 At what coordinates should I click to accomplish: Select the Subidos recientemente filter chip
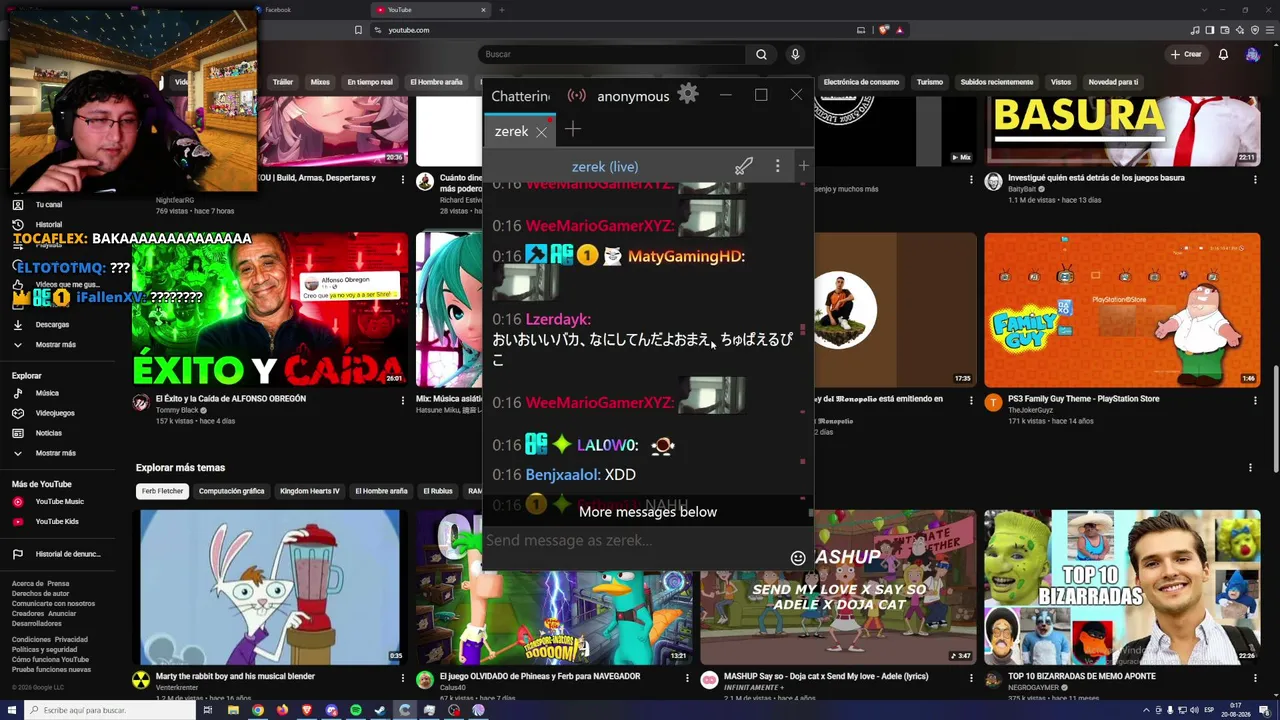click(997, 82)
